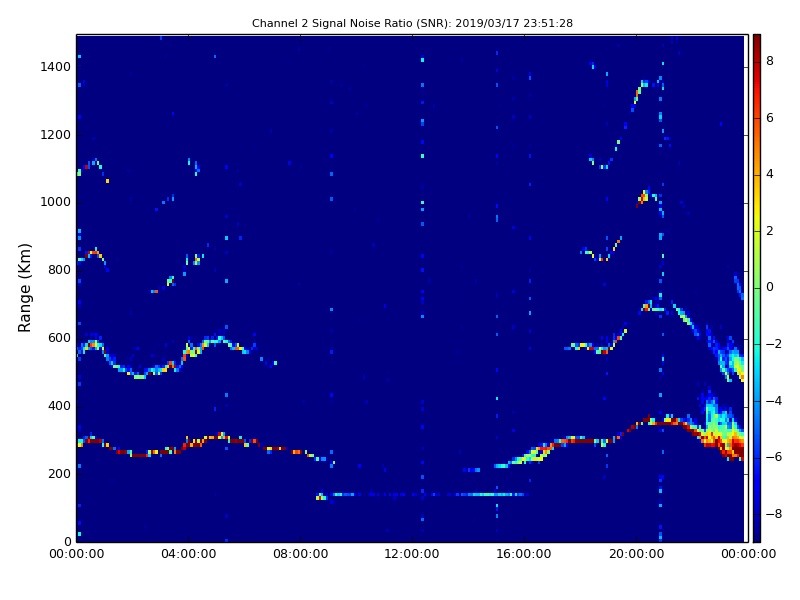
Task: Click the plot title with date 2019/03/17
Action: 412,23
